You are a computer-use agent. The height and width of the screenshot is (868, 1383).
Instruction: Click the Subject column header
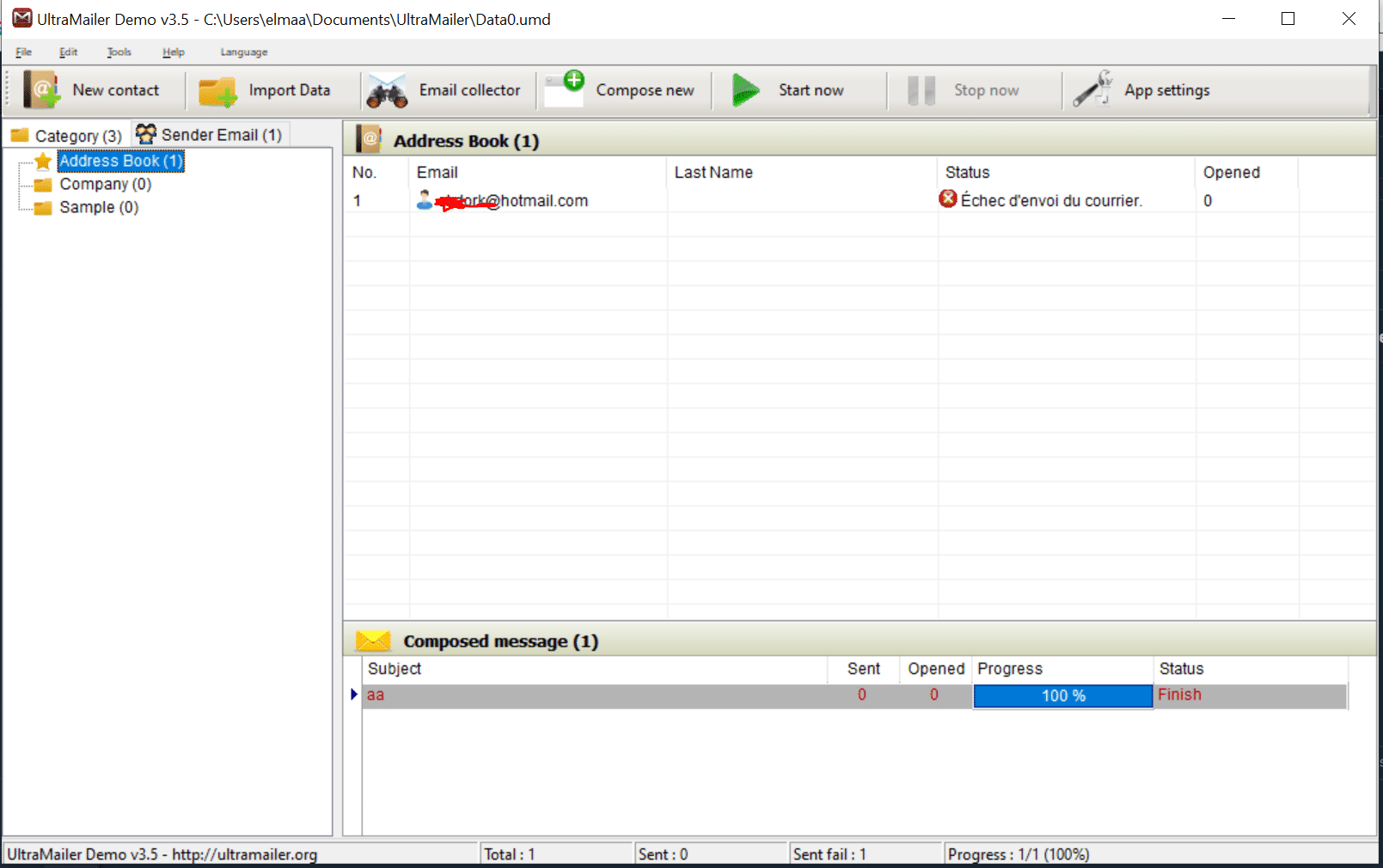595,669
